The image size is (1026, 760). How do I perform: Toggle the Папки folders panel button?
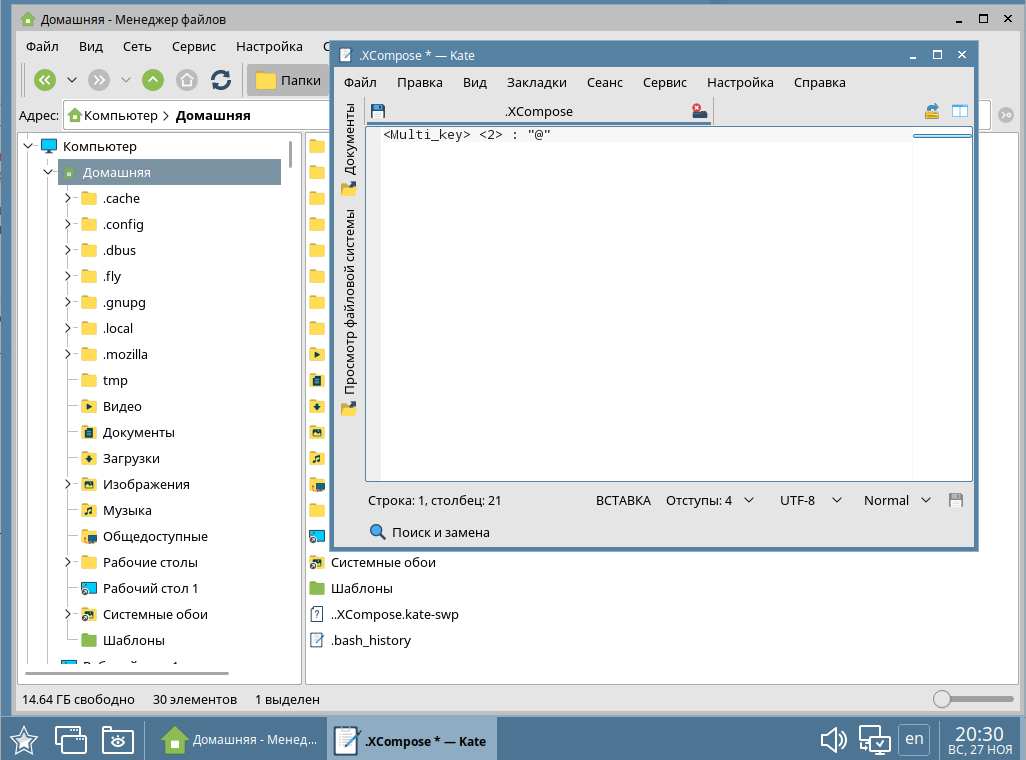point(287,80)
